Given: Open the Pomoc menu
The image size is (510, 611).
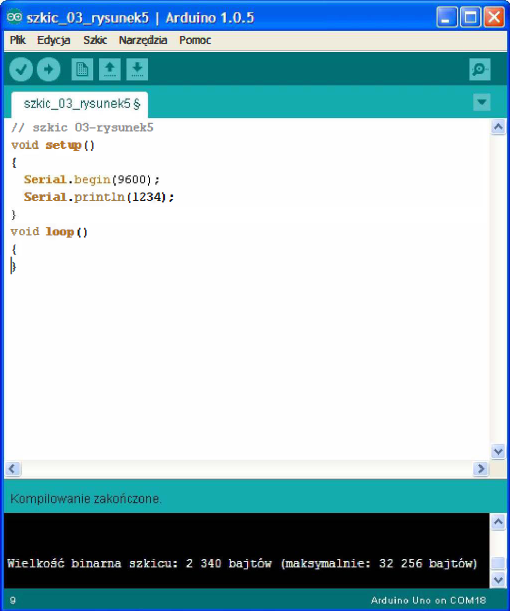Looking at the screenshot, I should (x=195, y=40).
